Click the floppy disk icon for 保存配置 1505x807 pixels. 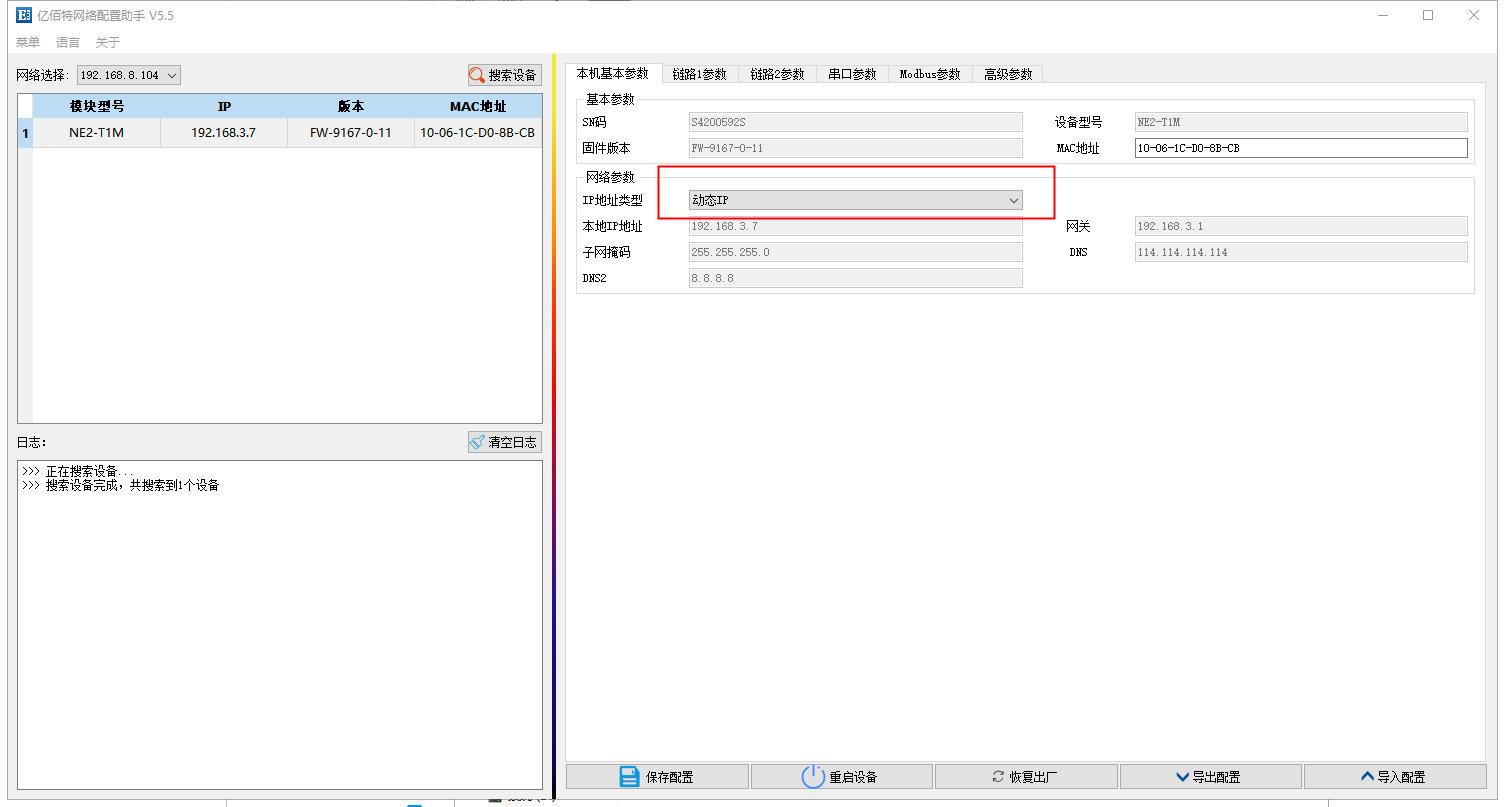point(629,777)
